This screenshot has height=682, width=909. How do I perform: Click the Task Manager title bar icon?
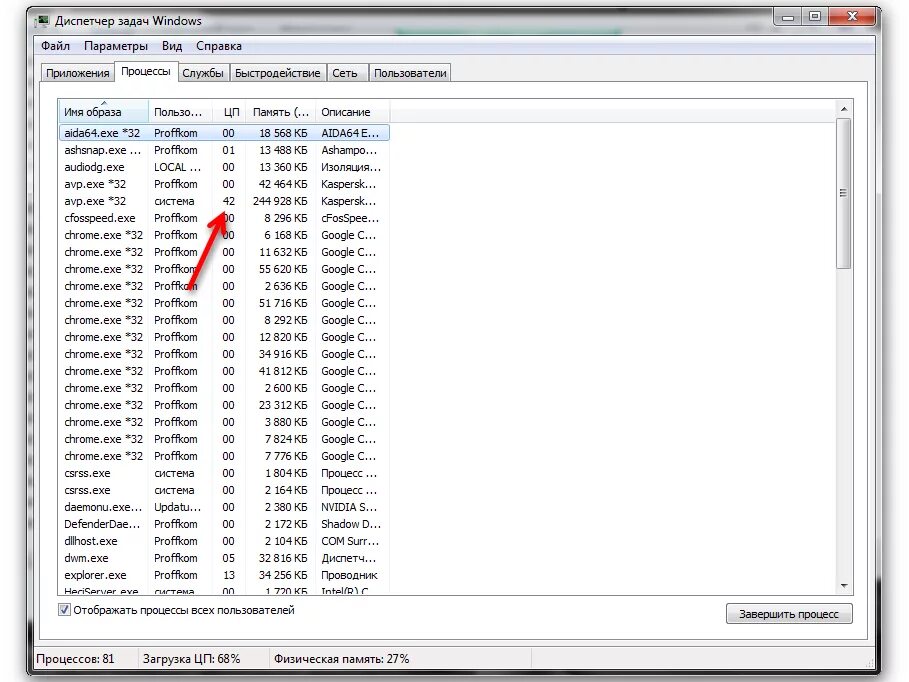[42, 21]
